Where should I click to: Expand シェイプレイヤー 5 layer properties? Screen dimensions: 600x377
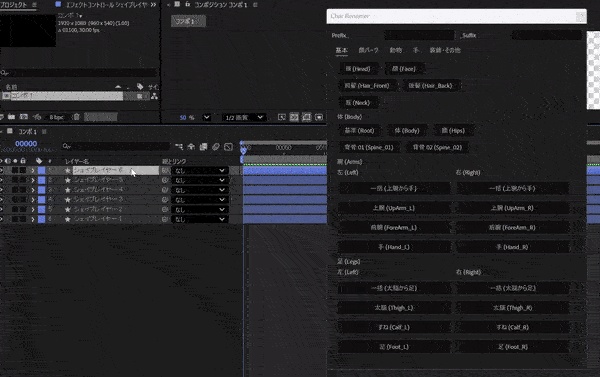pos(33,180)
